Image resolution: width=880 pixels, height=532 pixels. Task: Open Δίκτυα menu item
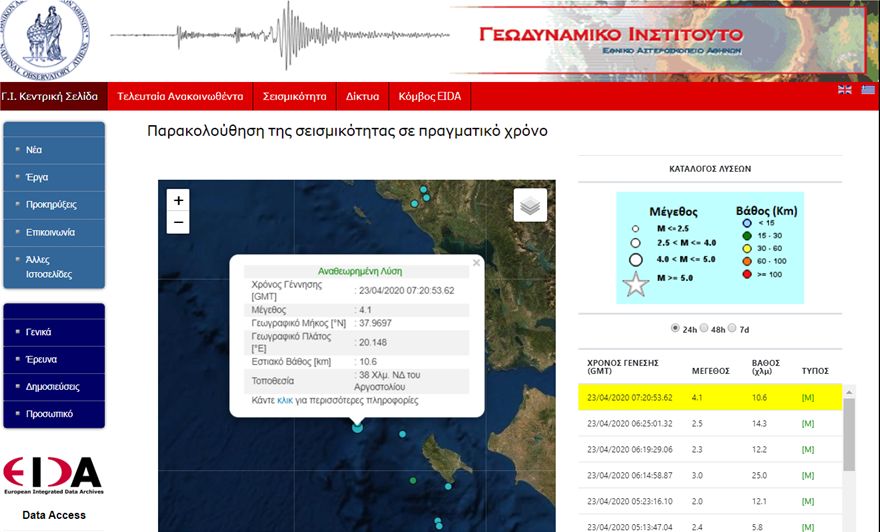(363, 97)
